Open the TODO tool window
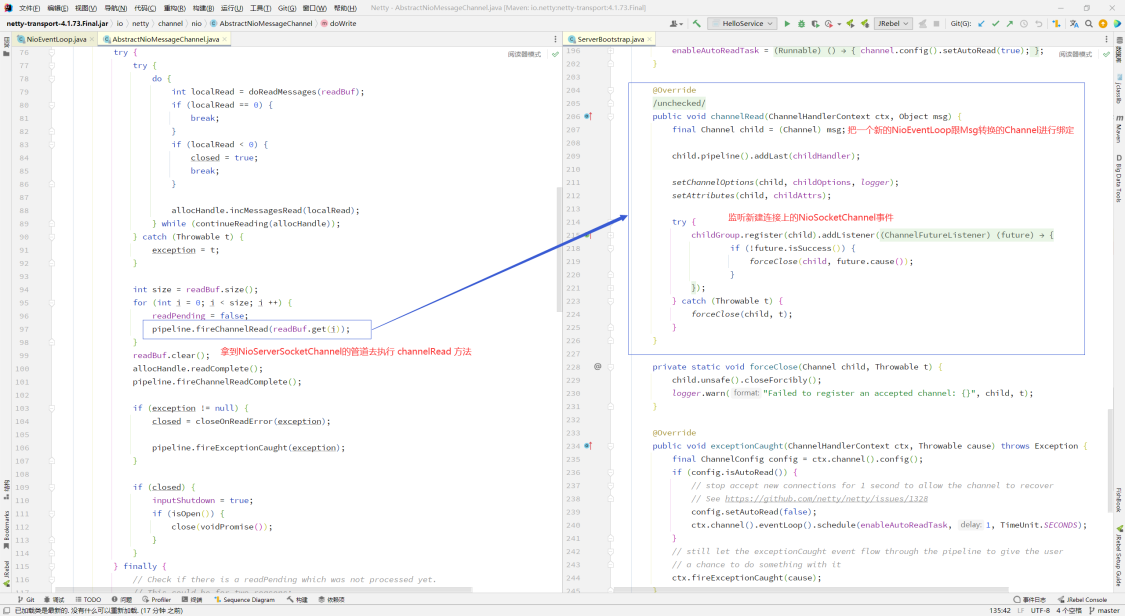 pos(88,600)
